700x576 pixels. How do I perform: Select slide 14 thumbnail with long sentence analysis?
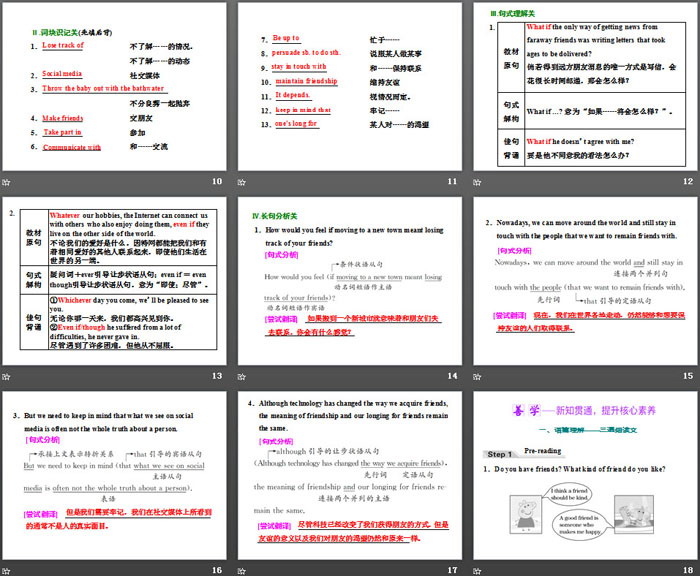(x=350, y=281)
